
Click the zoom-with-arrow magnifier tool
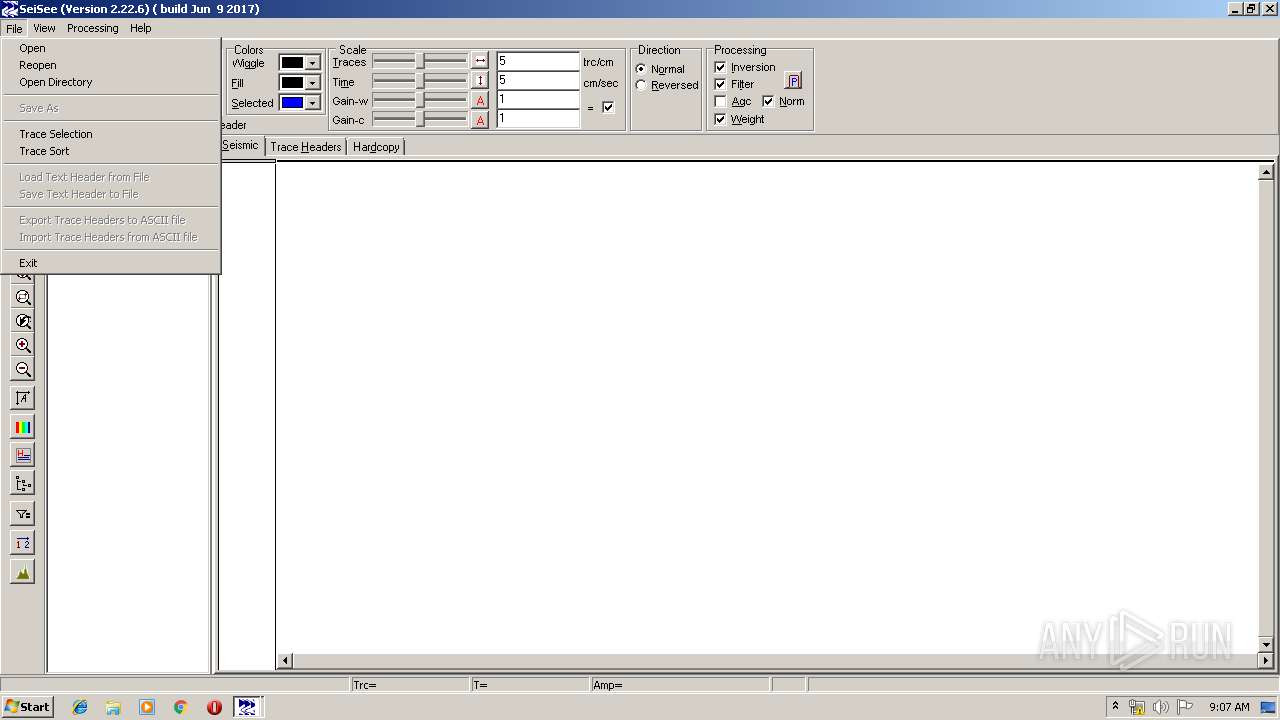point(22,321)
